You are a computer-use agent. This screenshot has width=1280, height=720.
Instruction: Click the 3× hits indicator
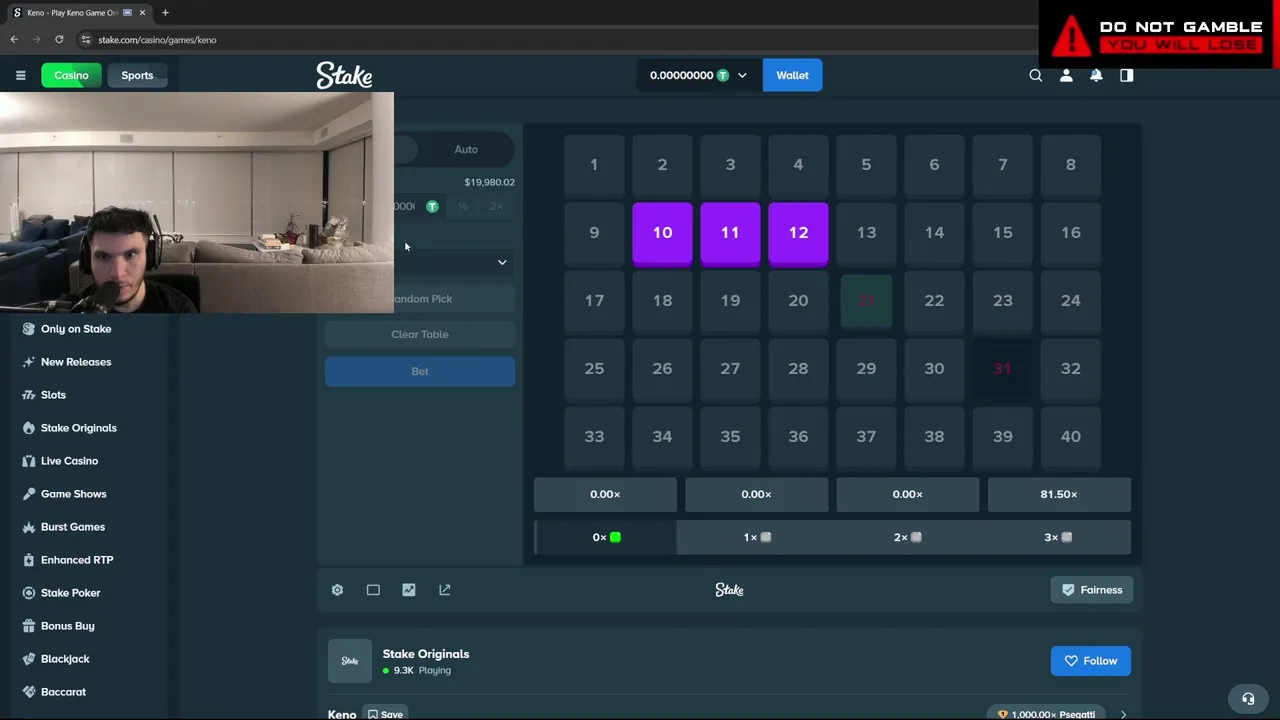(1058, 537)
